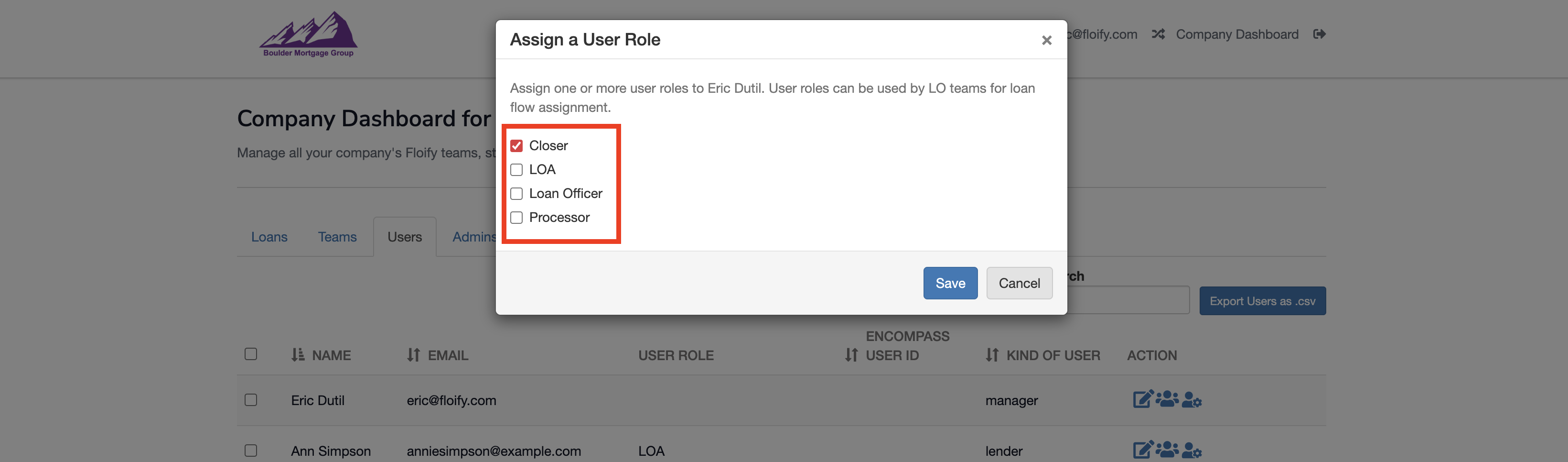Click the user role icon for Eric Dutil
Viewport: 1568px width, 462px height.
click(1191, 400)
